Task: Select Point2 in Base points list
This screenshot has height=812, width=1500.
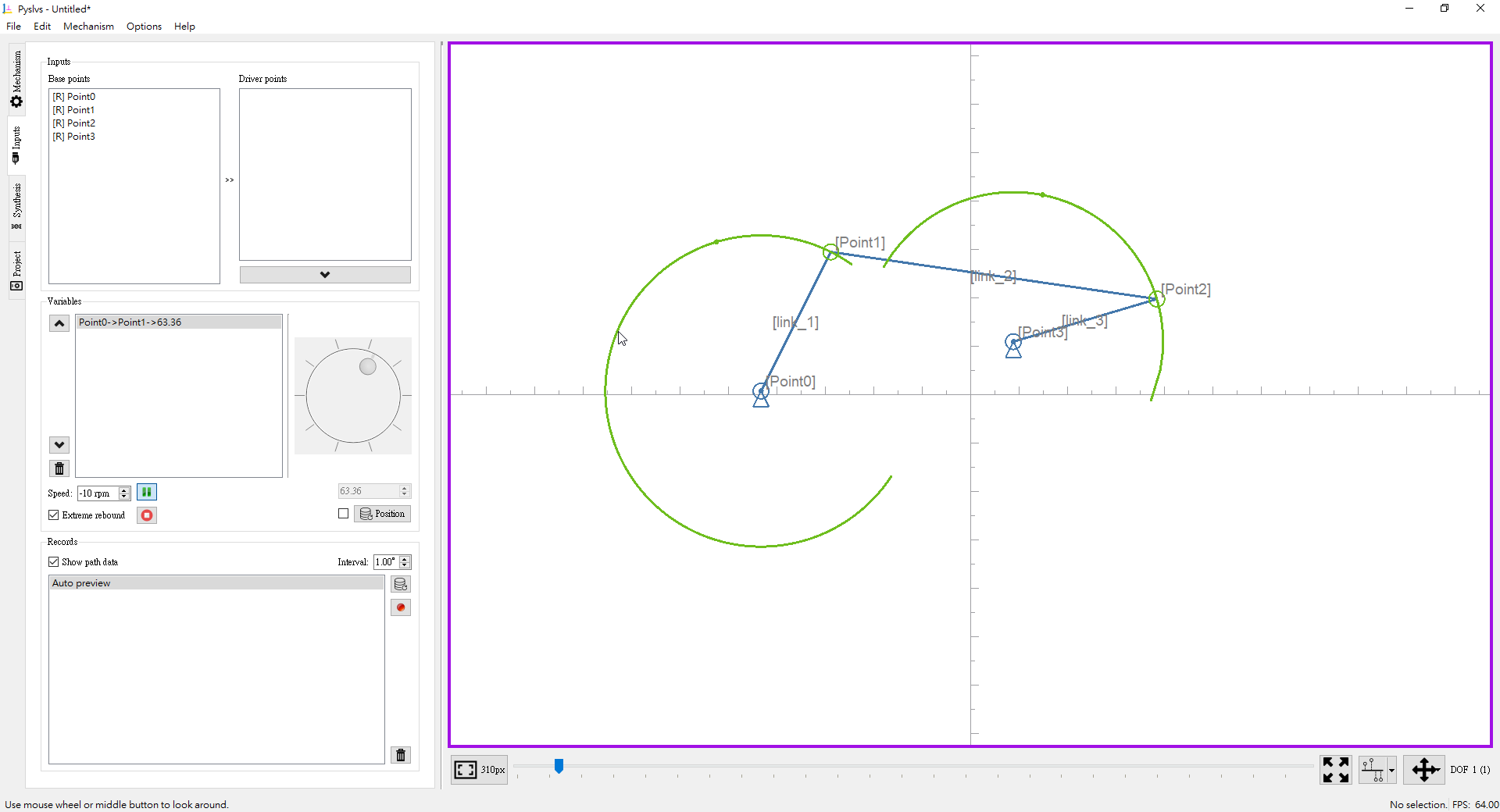Action: click(81, 123)
